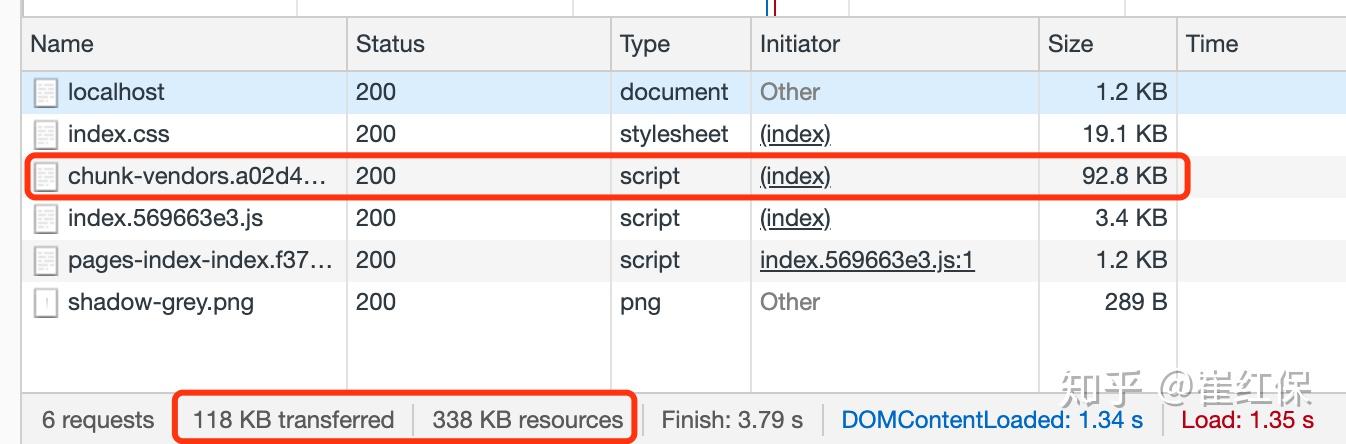Image resolution: width=1346 pixels, height=444 pixels.
Task: Sort requests by the Size column
Action: click(1070, 44)
